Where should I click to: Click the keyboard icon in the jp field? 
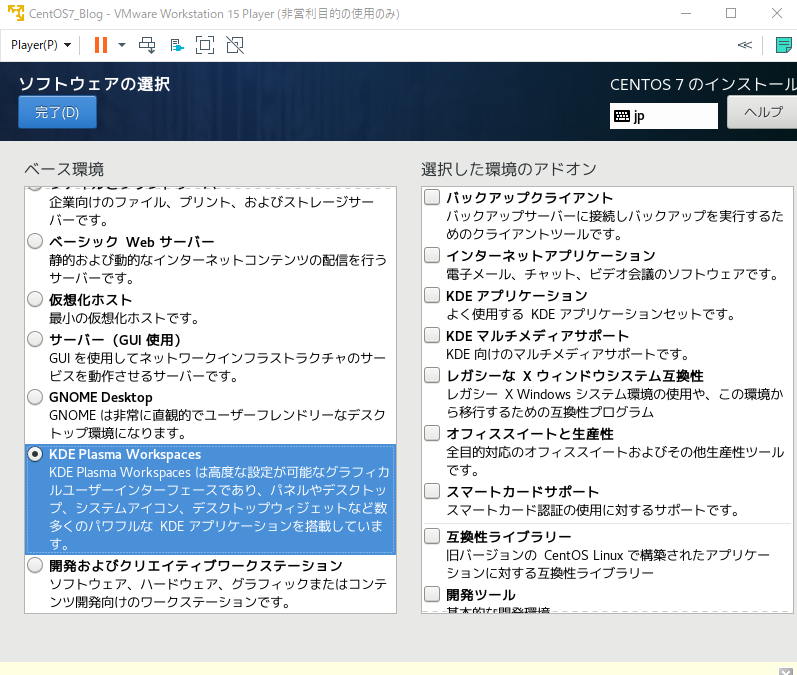[622, 116]
